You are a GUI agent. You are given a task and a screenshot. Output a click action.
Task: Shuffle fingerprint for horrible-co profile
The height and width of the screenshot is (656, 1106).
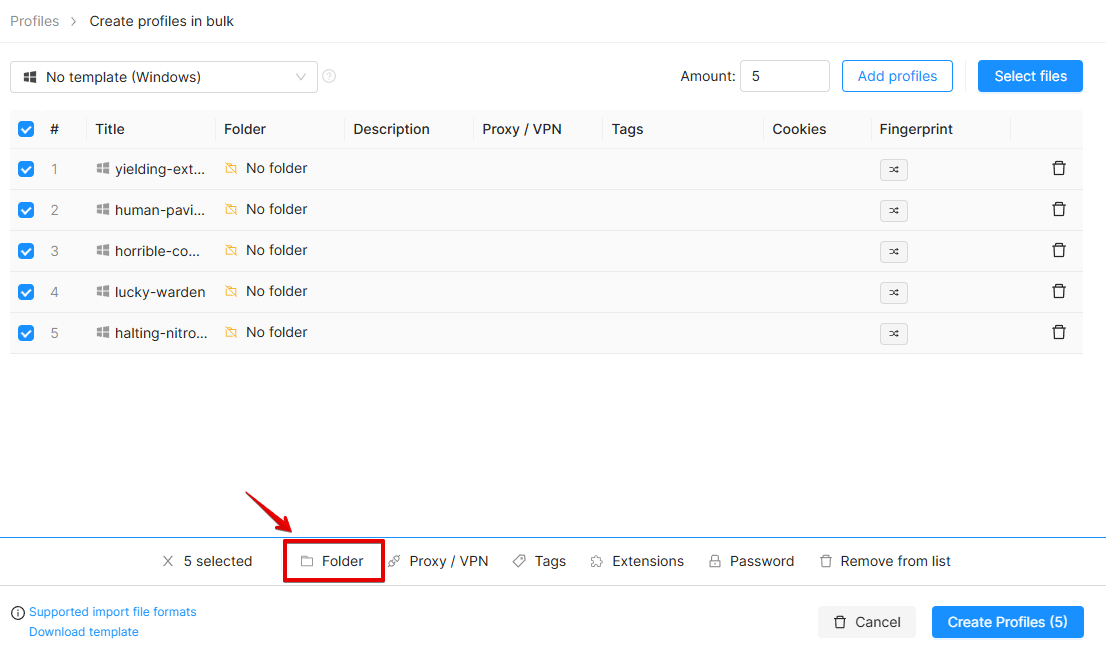click(894, 251)
